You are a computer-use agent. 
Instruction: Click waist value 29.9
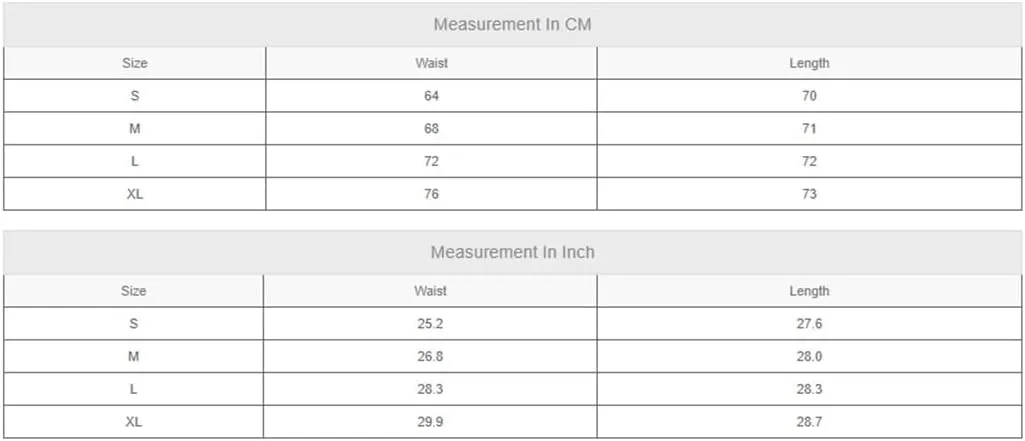point(430,422)
